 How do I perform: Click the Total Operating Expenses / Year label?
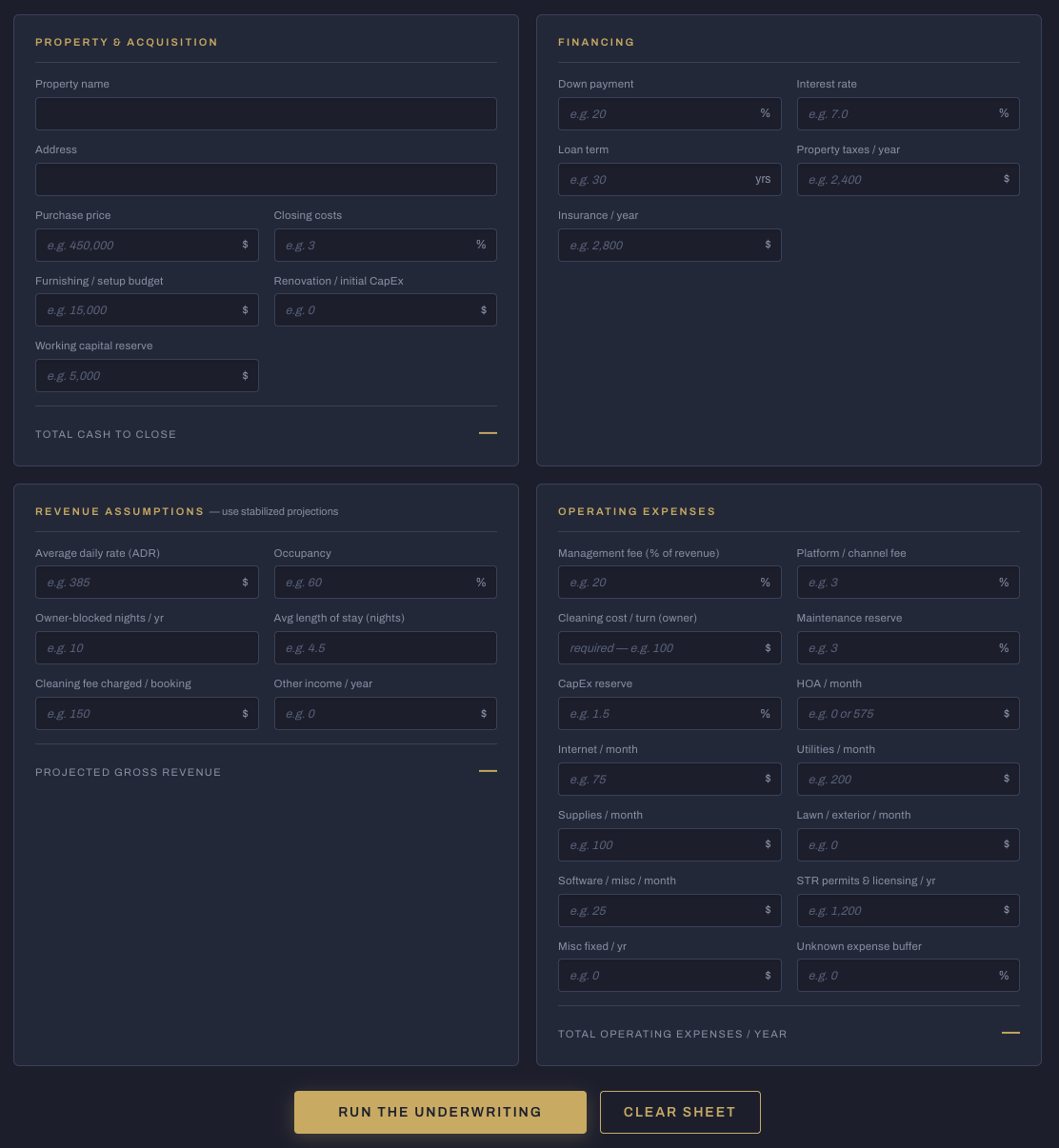[672, 1034]
